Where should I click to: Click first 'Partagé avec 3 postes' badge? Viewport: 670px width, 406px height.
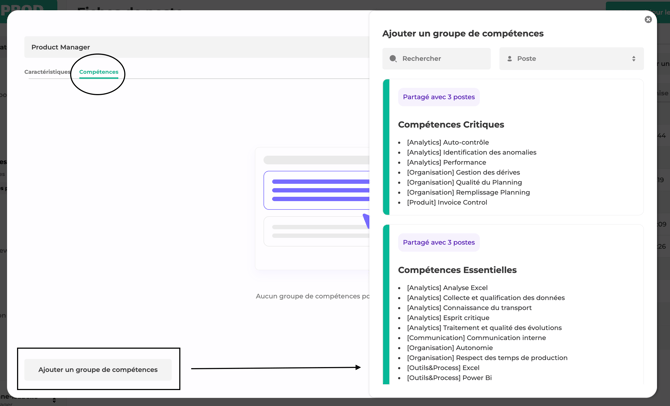click(438, 97)
